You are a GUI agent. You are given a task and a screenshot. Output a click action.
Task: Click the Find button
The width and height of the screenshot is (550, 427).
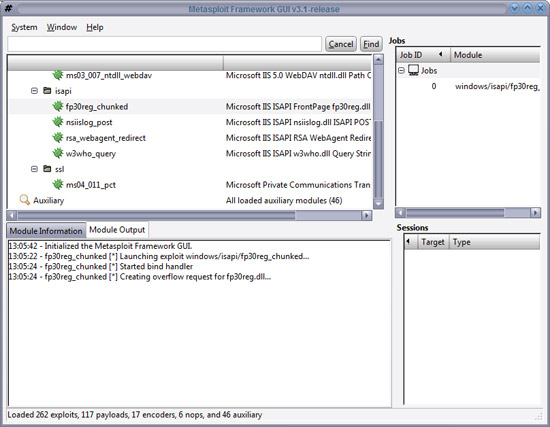click(x=371, y=44)
